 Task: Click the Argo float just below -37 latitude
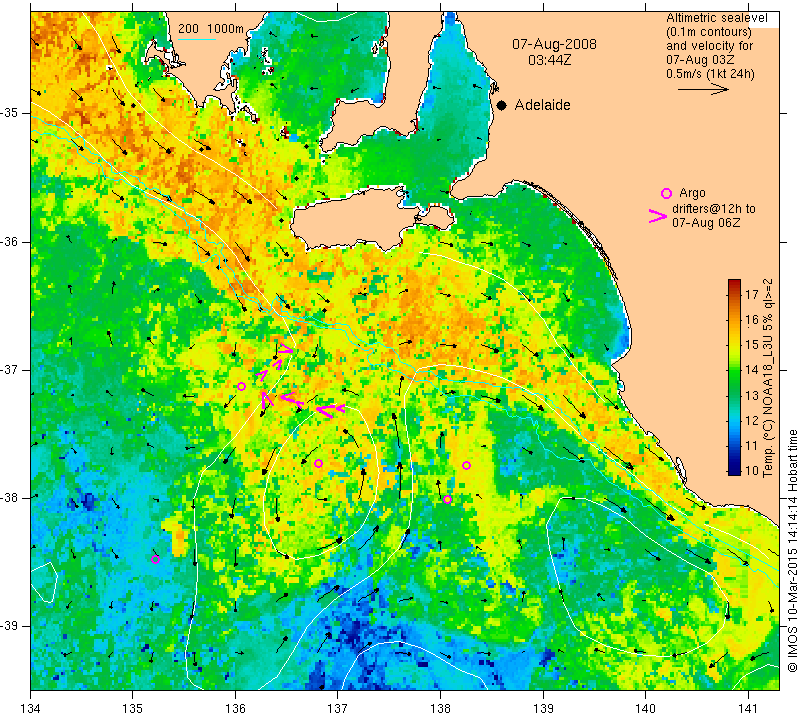(241, 386)
